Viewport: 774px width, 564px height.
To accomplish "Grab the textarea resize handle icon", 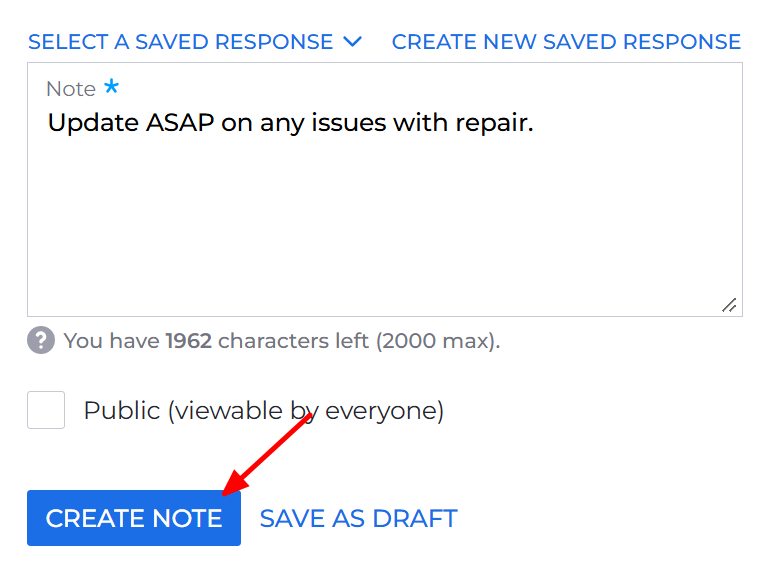I will click(729, 305).
